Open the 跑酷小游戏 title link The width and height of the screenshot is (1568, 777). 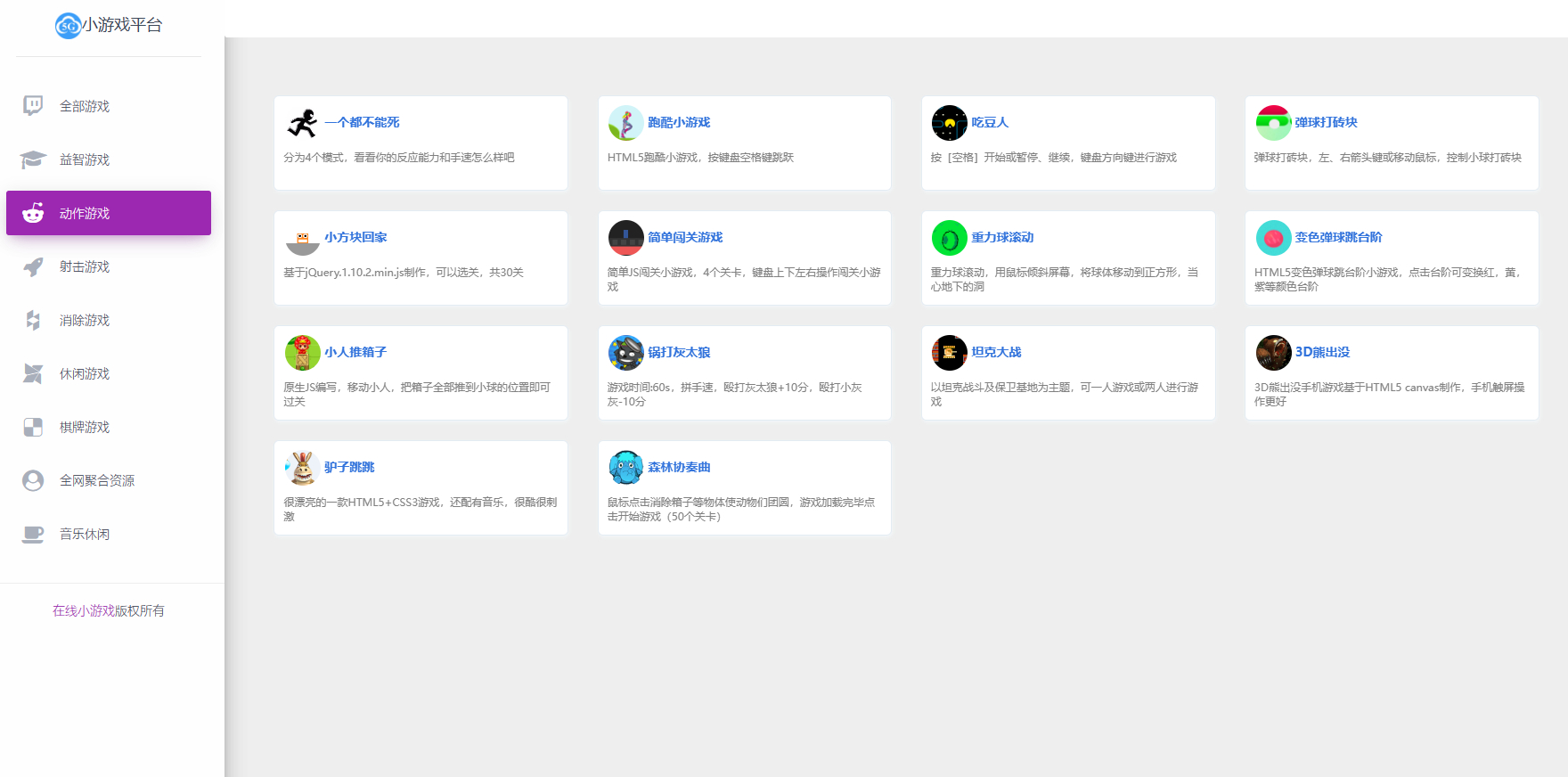tap(679, 122)
